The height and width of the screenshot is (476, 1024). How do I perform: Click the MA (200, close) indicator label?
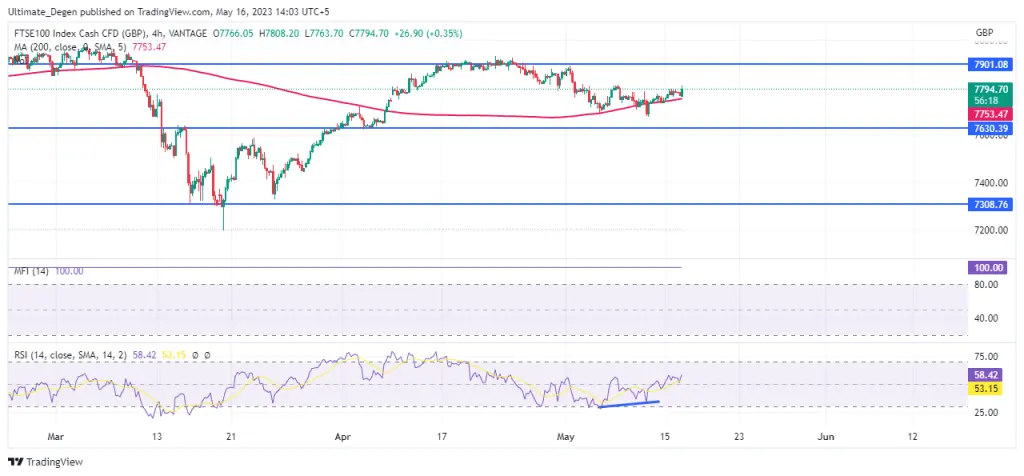coord(71,46)
